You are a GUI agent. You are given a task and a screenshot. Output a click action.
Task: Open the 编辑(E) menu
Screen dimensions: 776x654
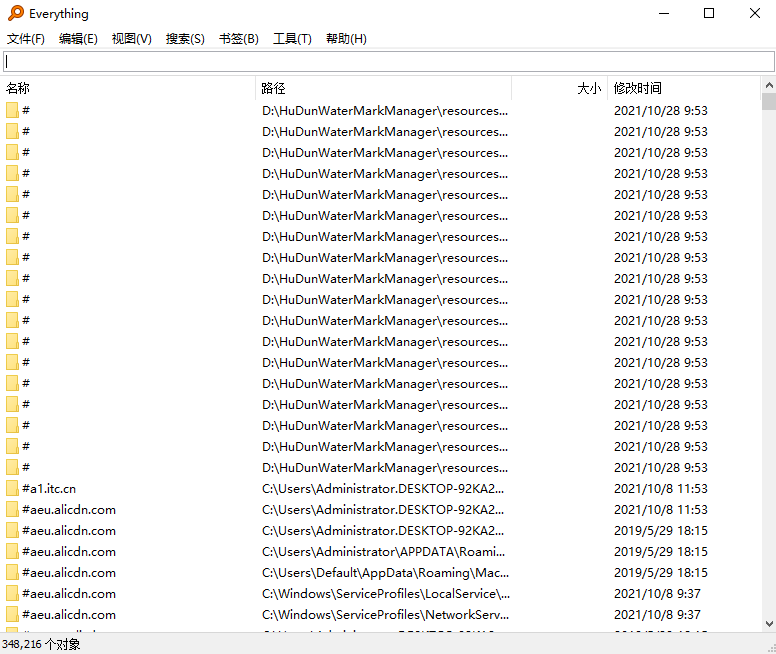(78, 39)
